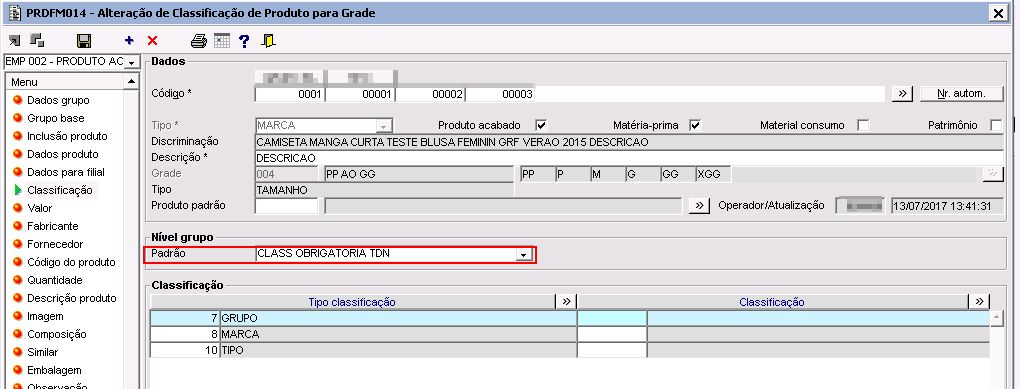Click the lookup arrows next to Código
This screenshot has height=389, width=1020.
click(902, 94)
